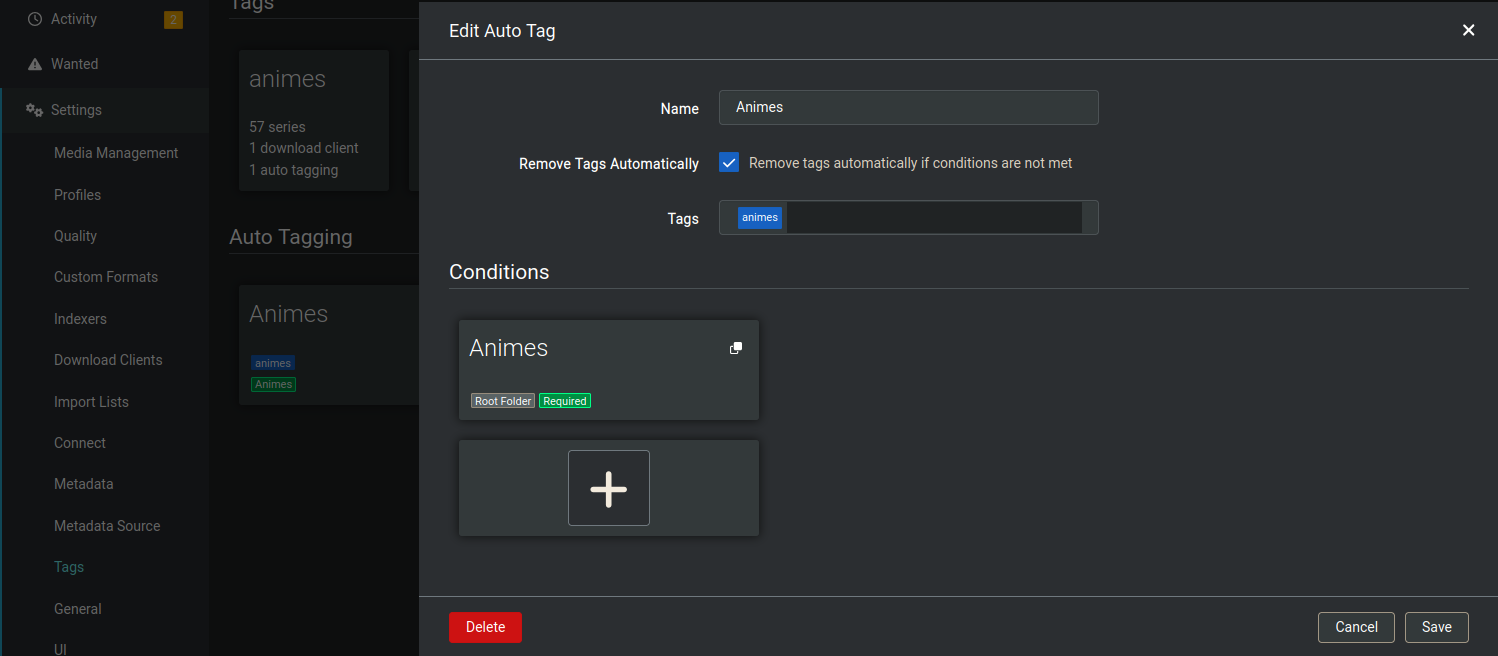The height and width of the screenshot is (656, 1498).
Task: Click the Wanted warning triangle icon
Action: pyautogui.click(x=35, y=64)
